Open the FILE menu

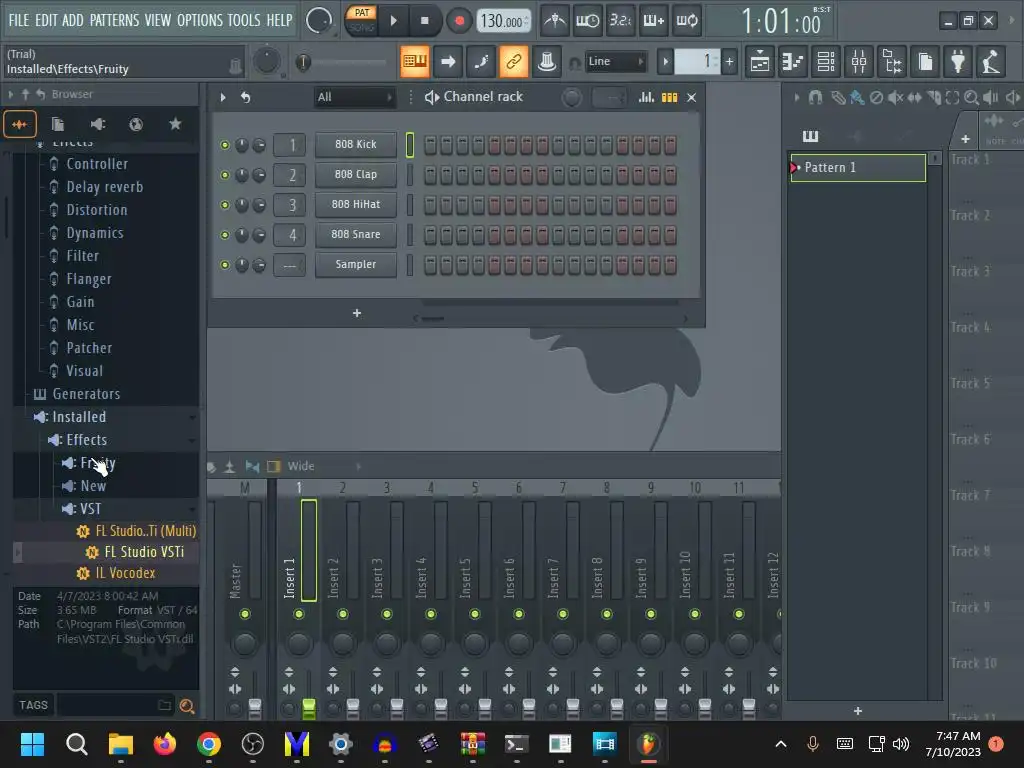pyautogui.click(x=19, y=20)
